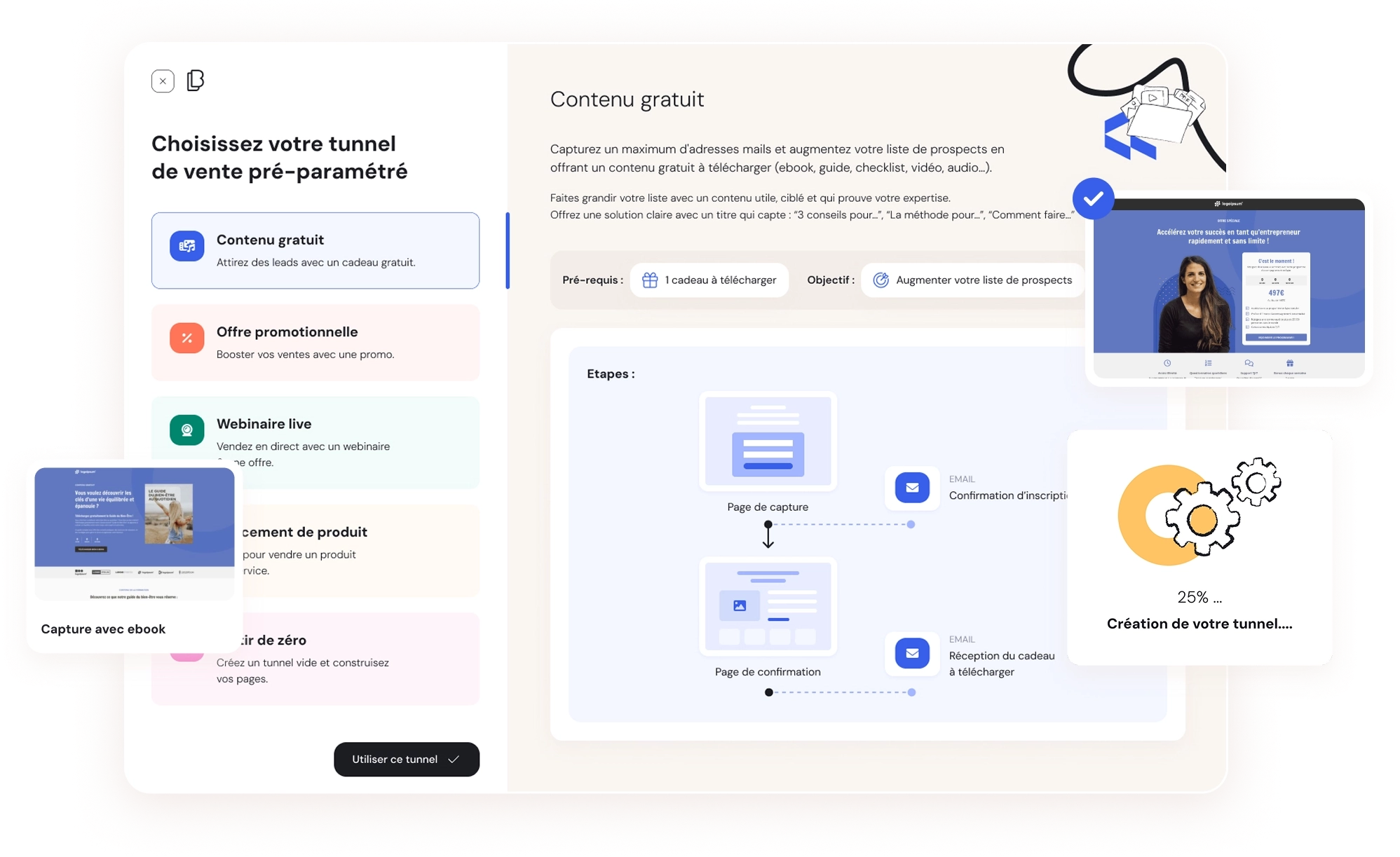Select the Contenu gratuit tunnel option
This screenshot has width=1400, height=857.
pyautogui.click(x=315, y=251)
